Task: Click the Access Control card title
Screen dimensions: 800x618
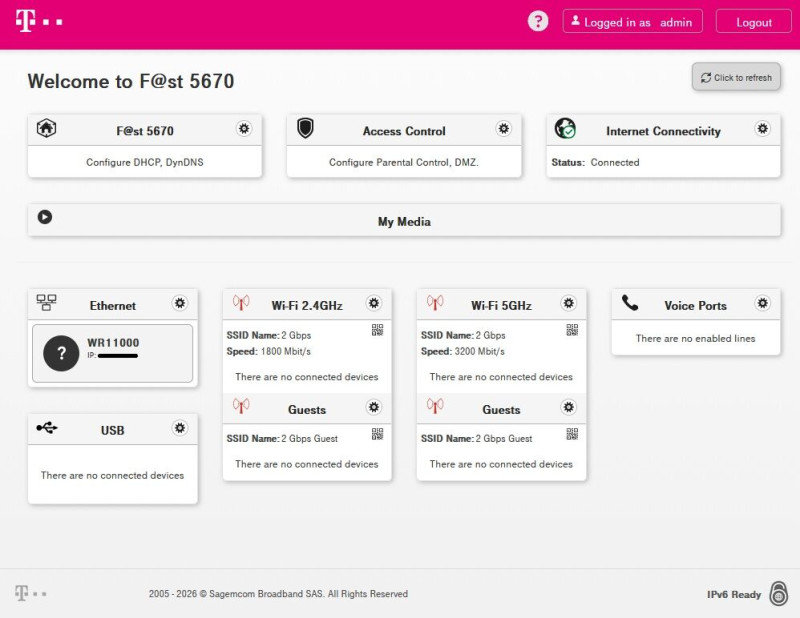Action: 404,131
